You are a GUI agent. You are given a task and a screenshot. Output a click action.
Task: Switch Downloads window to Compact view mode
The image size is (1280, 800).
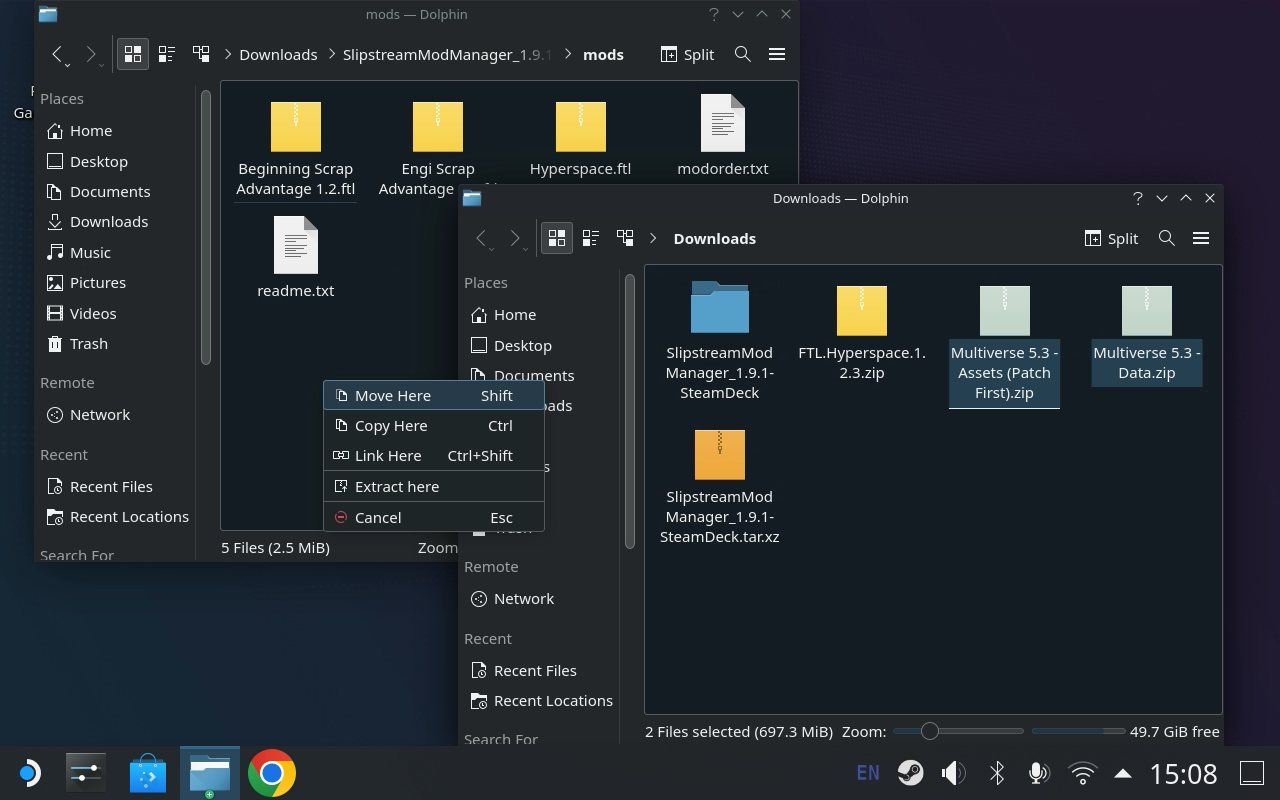click(x=591, y=238)
